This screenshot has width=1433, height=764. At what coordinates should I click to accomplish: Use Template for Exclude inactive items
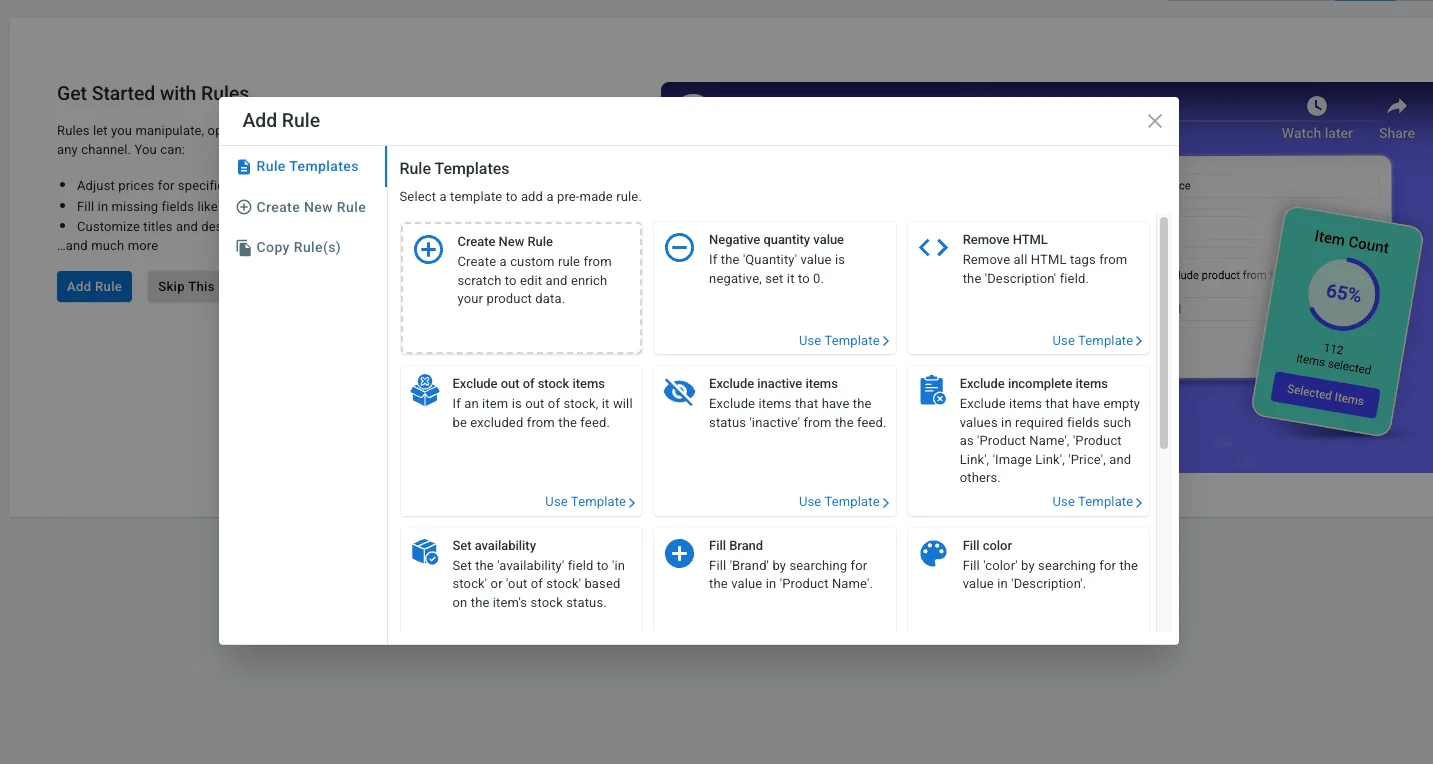coord(843,502)
